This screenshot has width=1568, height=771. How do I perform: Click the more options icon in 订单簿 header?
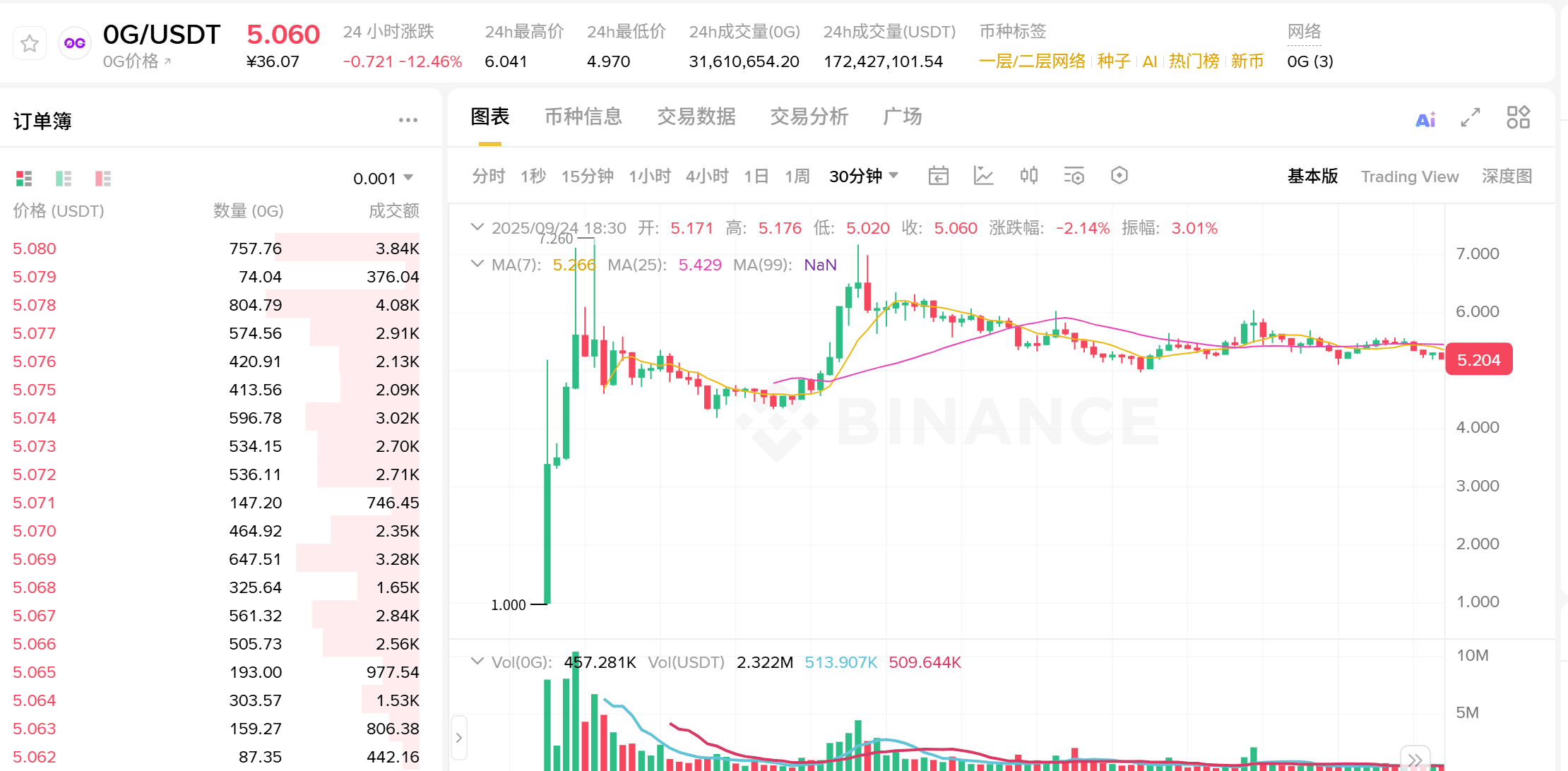(x=408, y=120)
